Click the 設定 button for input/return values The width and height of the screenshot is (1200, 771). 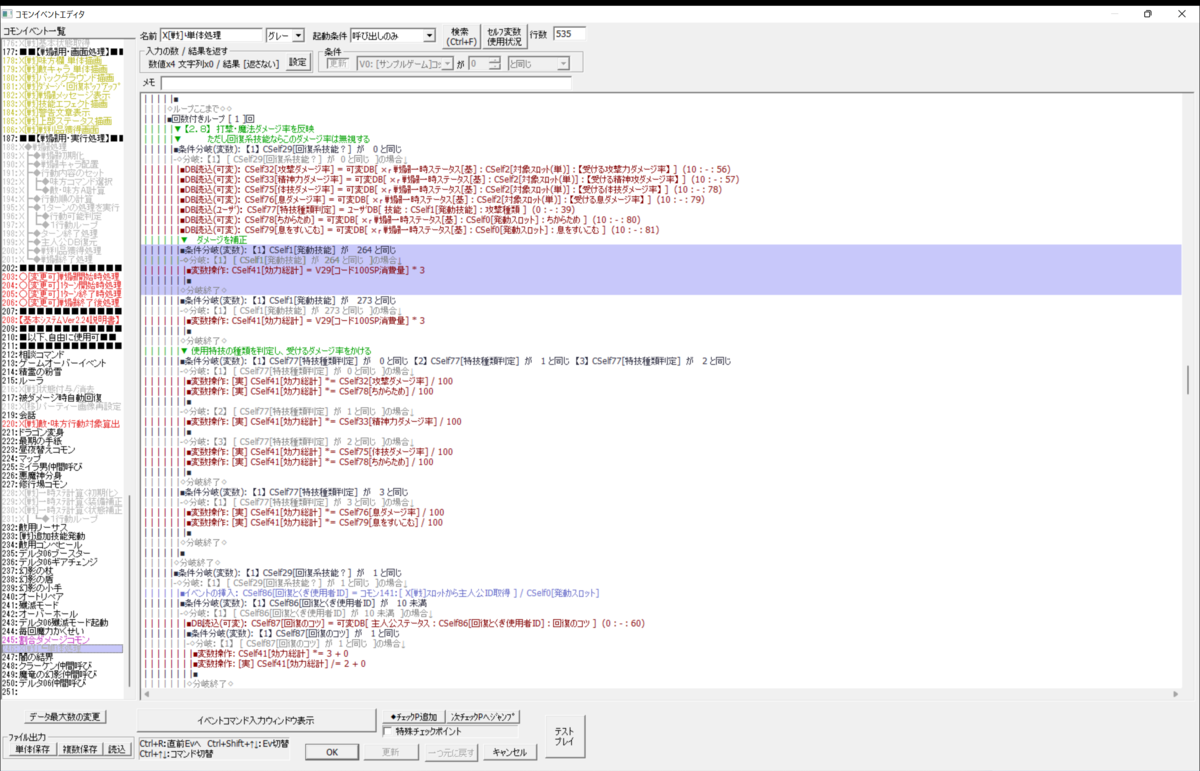(x=299, y=62)
